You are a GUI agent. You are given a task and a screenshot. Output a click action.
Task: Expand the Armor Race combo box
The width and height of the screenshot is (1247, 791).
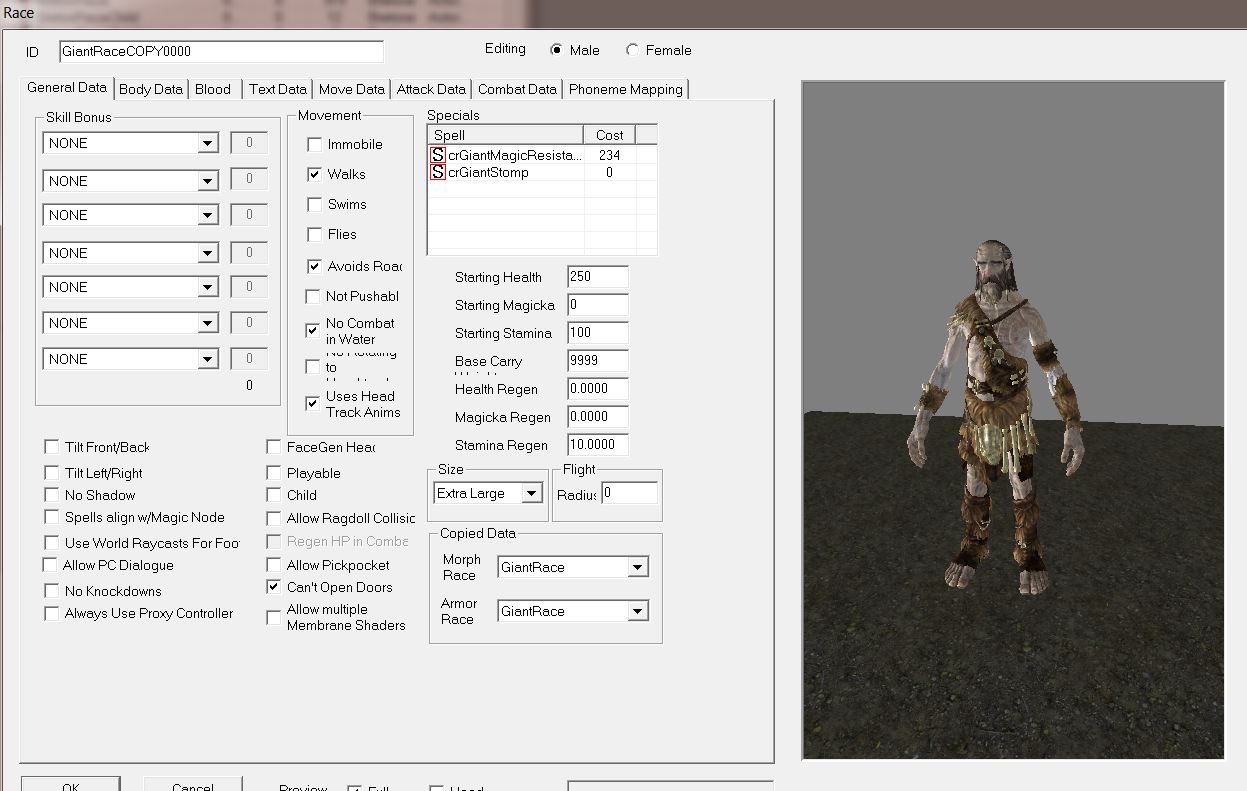pyautogui.click(x=637, y=611)
